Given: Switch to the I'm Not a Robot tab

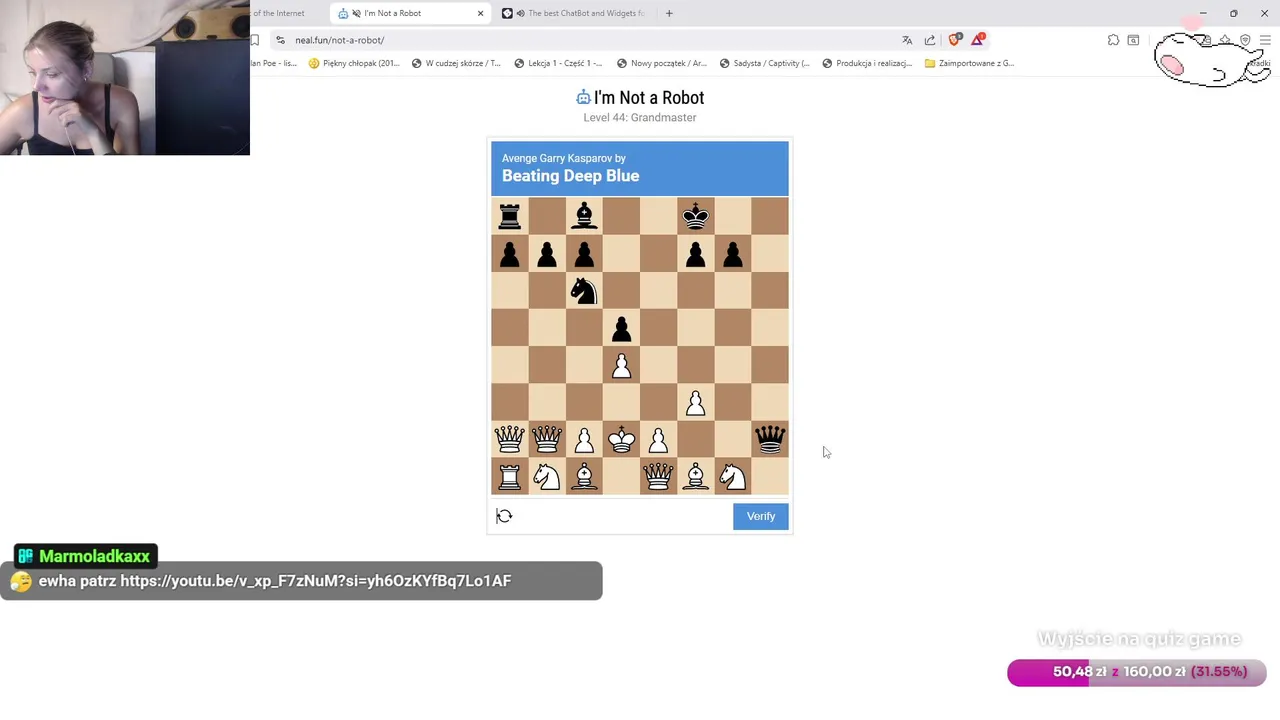Looking at the screenshot, I should coord(410,13).
